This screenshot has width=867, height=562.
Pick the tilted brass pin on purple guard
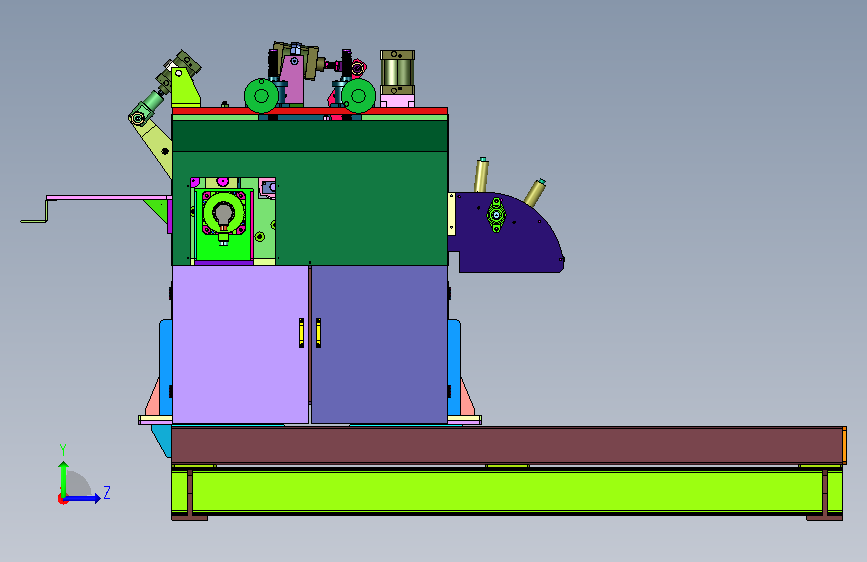click(x=535, y=192)
